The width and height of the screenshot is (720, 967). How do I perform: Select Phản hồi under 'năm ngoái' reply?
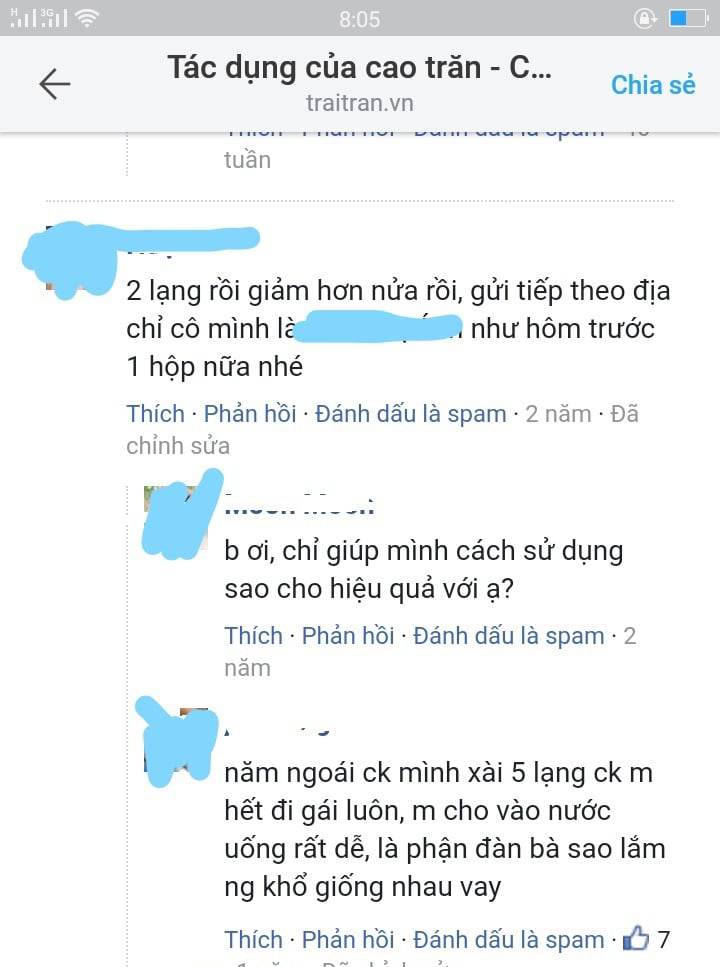coord(348,939)
